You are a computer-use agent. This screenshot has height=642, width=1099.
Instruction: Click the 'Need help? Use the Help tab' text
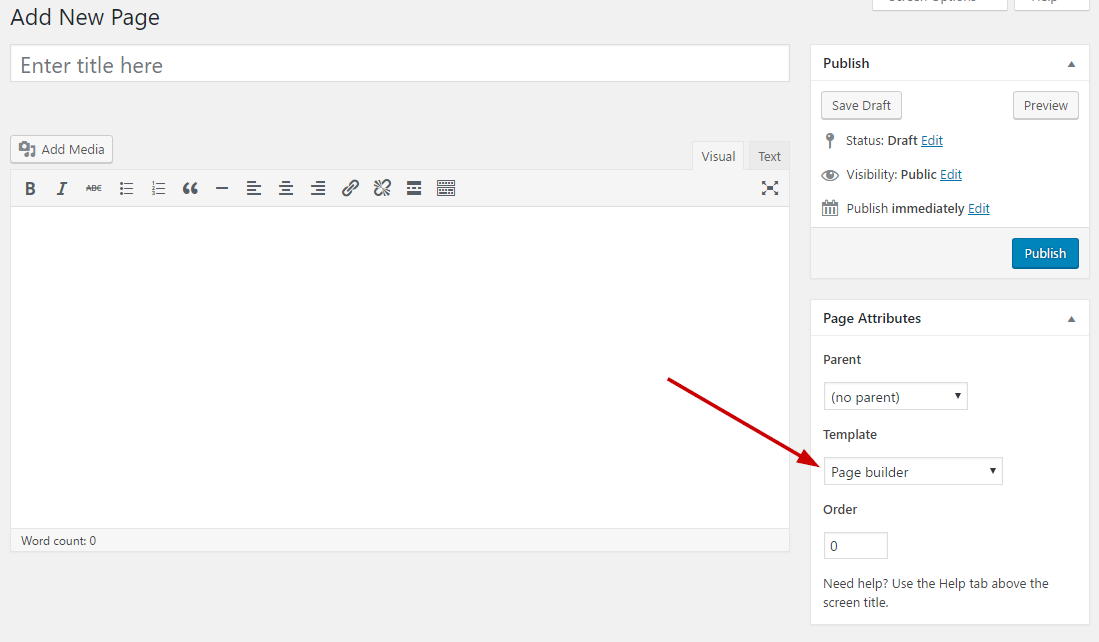point(936,593)
